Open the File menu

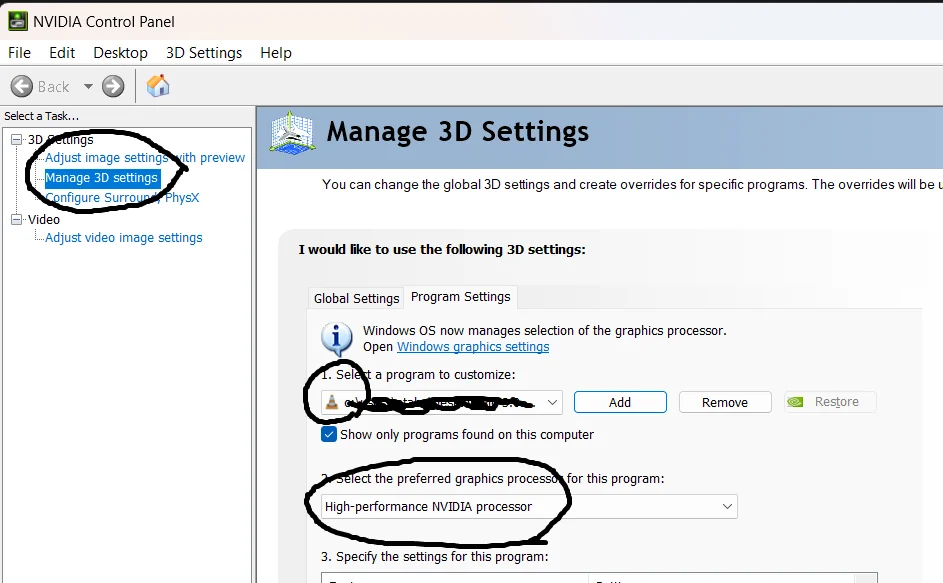pyautogui.click(x=19, y=53)
